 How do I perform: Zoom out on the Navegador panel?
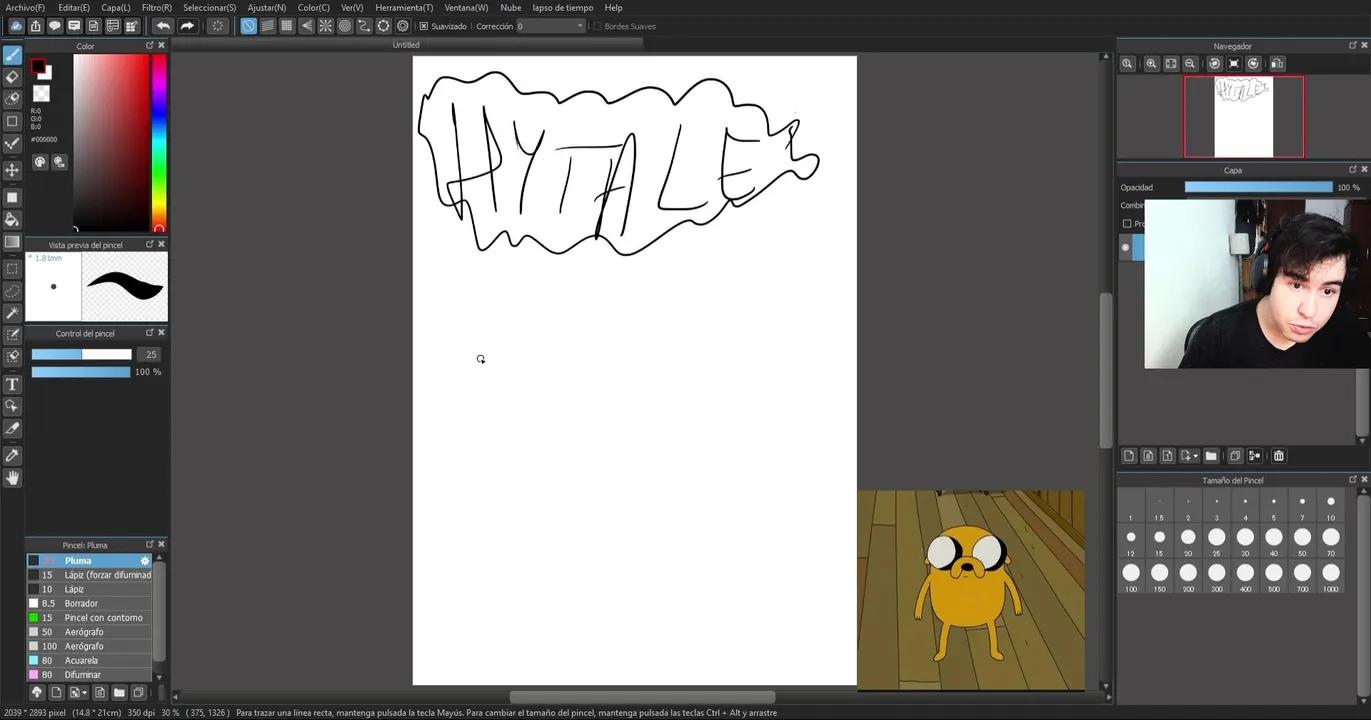click(x=1190, y=63)
